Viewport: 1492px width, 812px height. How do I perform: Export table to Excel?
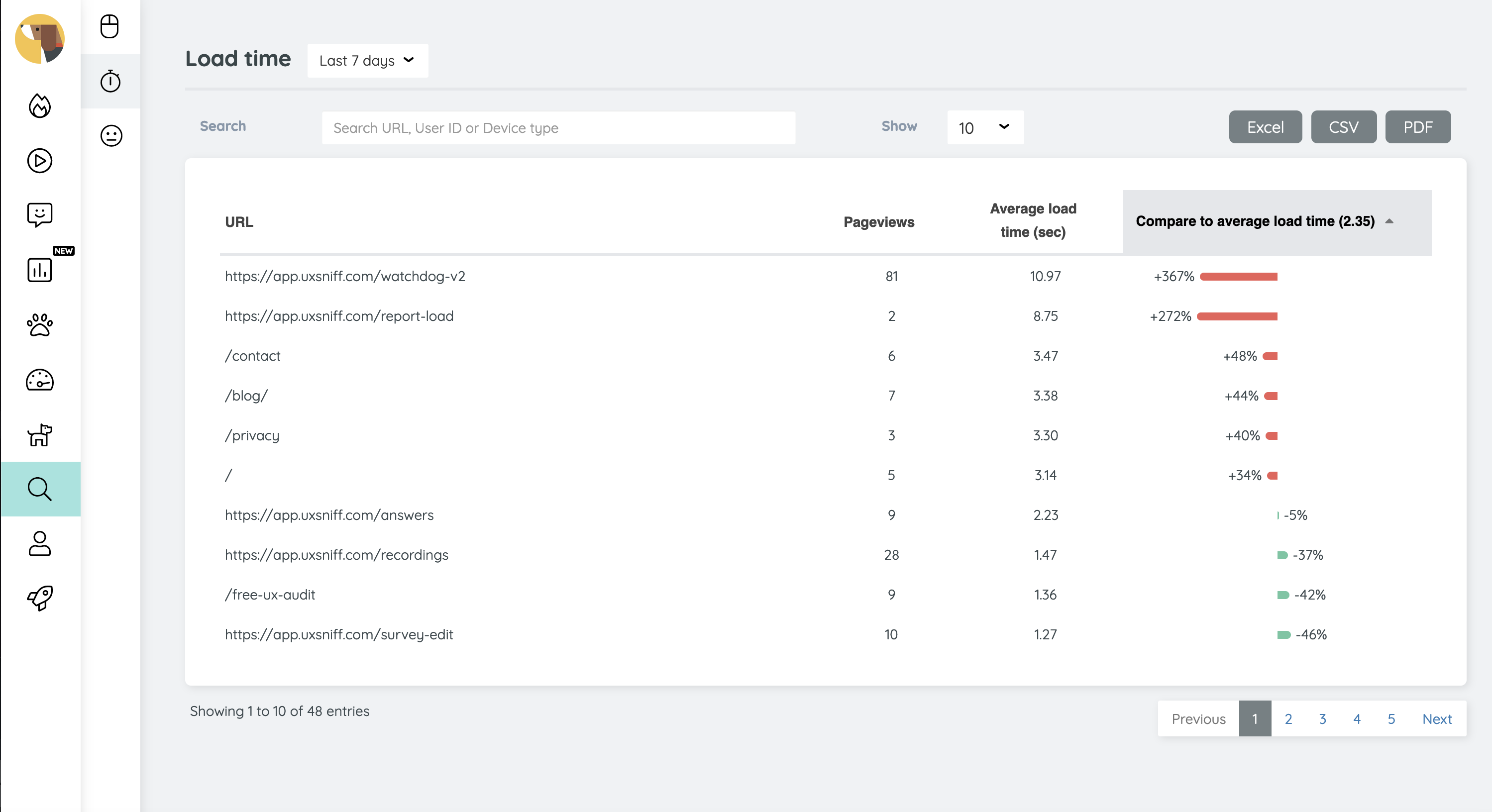coord(1266,127)
